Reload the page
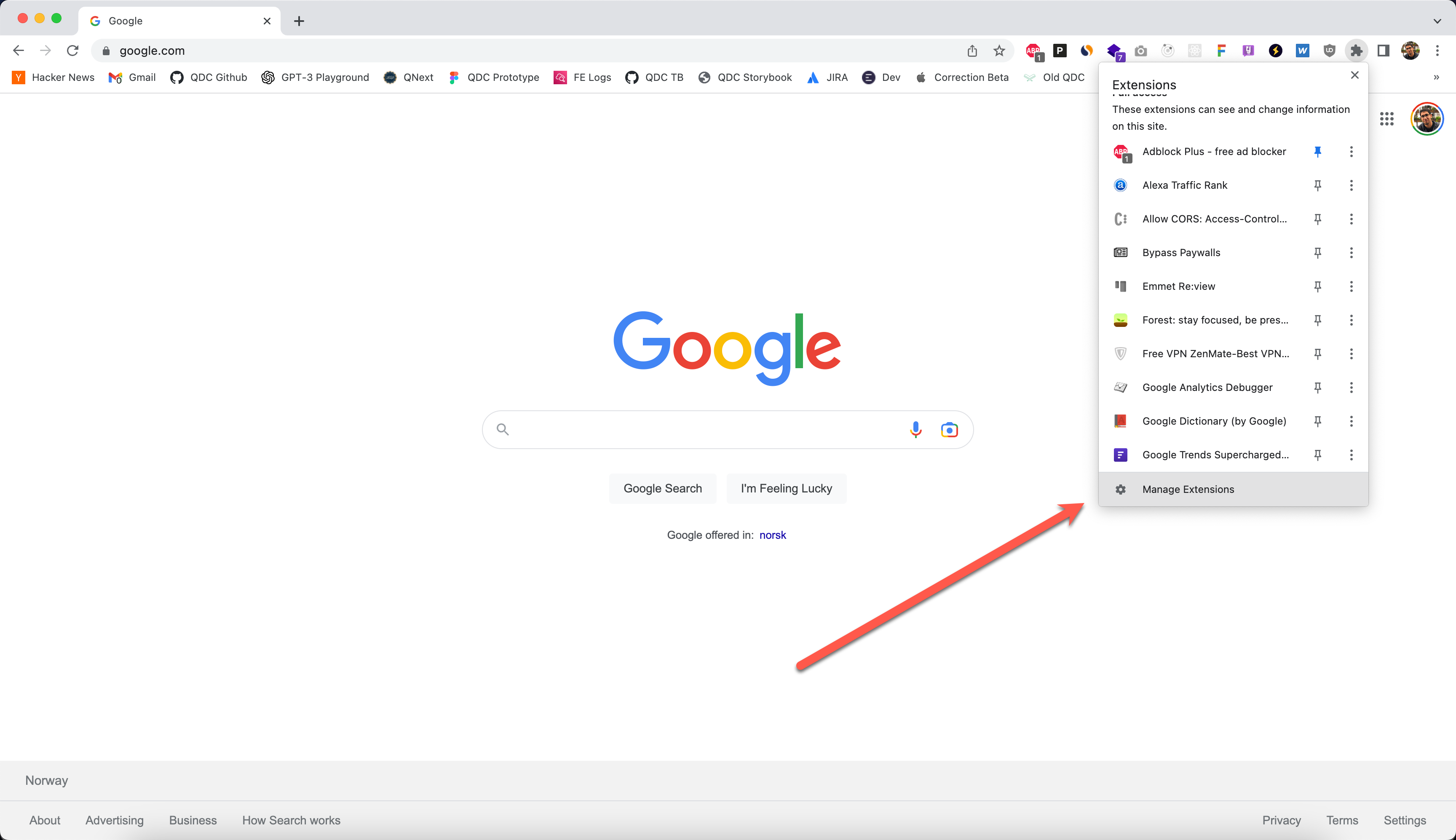1456x840 pixels. 73,51
